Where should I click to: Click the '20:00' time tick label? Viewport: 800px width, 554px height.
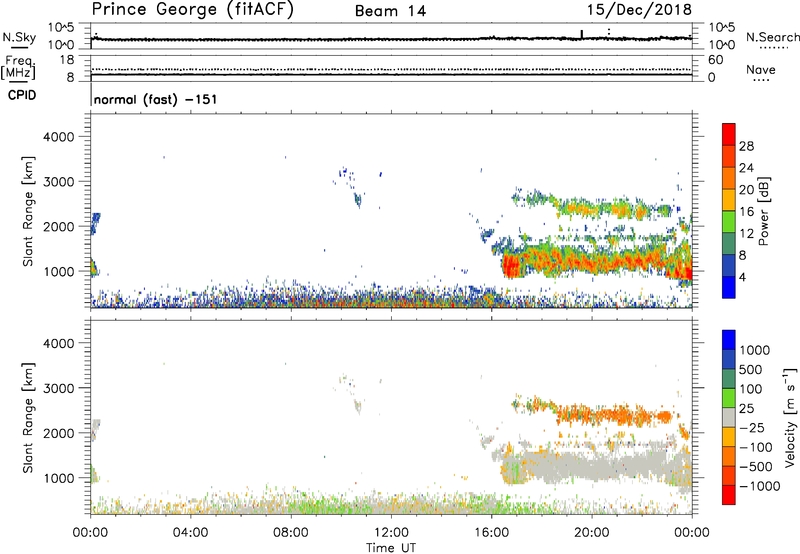click(592, 533)
